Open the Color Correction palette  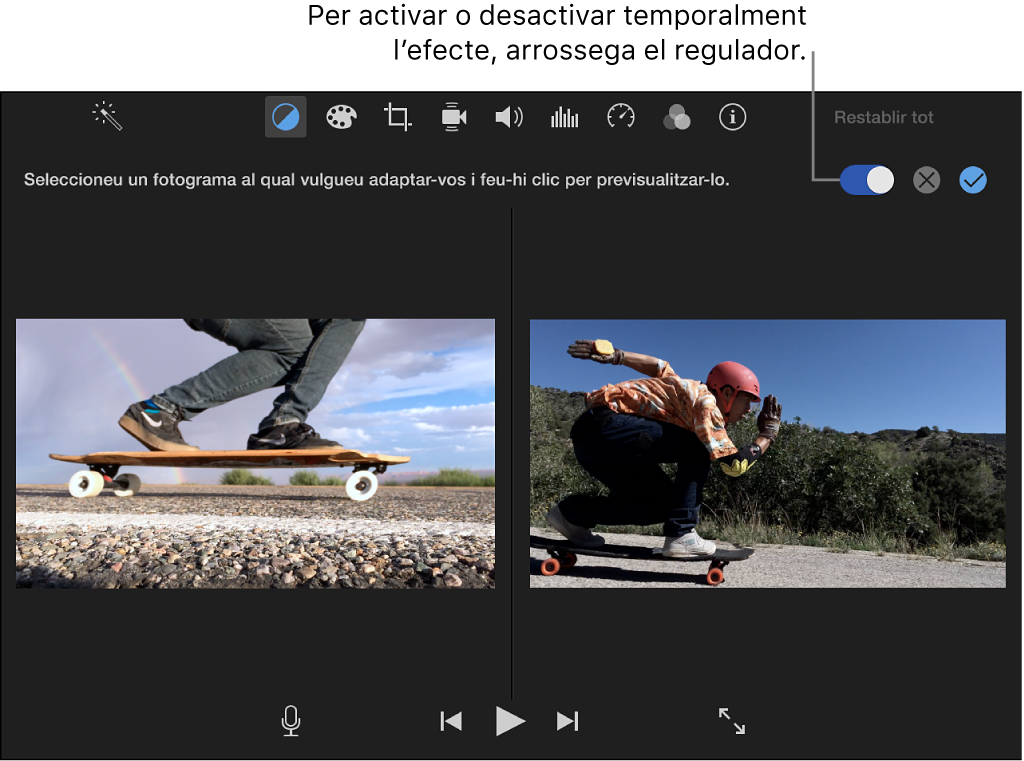(340, 116)
